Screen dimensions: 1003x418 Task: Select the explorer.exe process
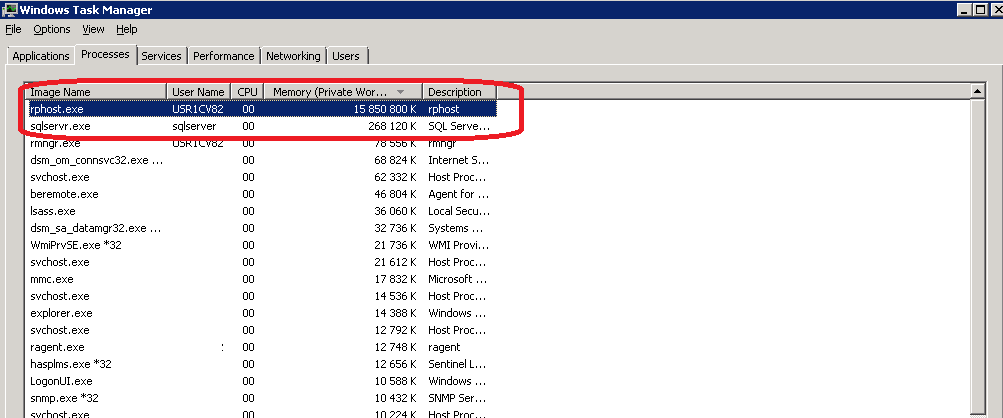pos(262,313)
